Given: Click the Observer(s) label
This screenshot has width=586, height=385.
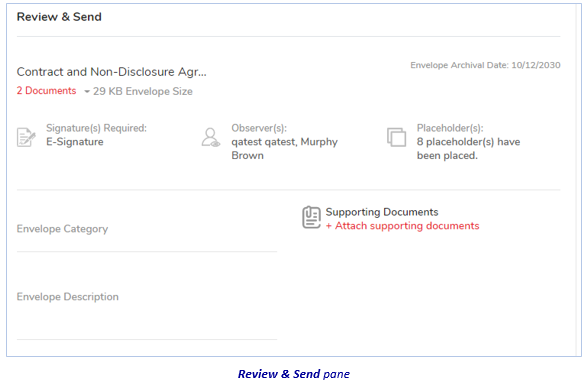Looking at the screenshot, I should (x=259, y=128).
